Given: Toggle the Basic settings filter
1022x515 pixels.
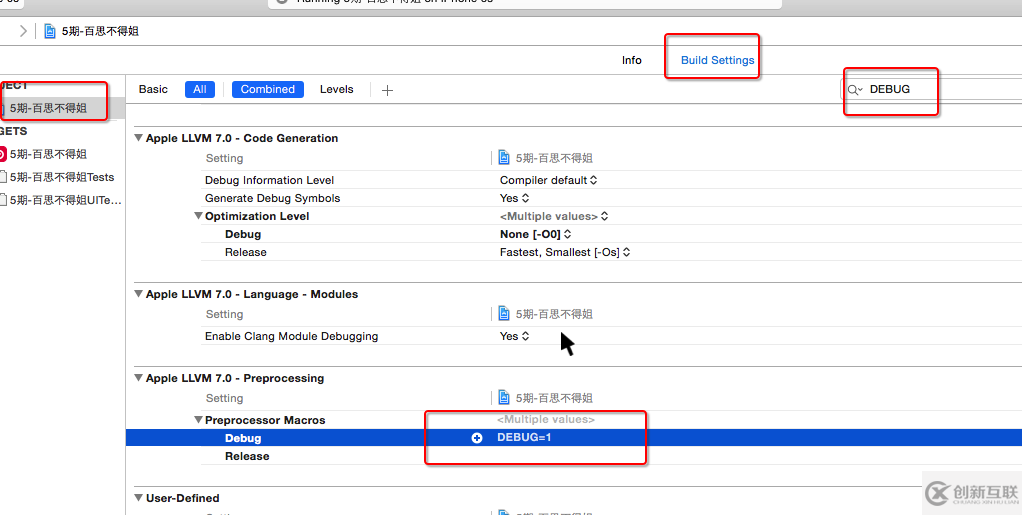Looking at the screenshot, I should coord(153,89).
